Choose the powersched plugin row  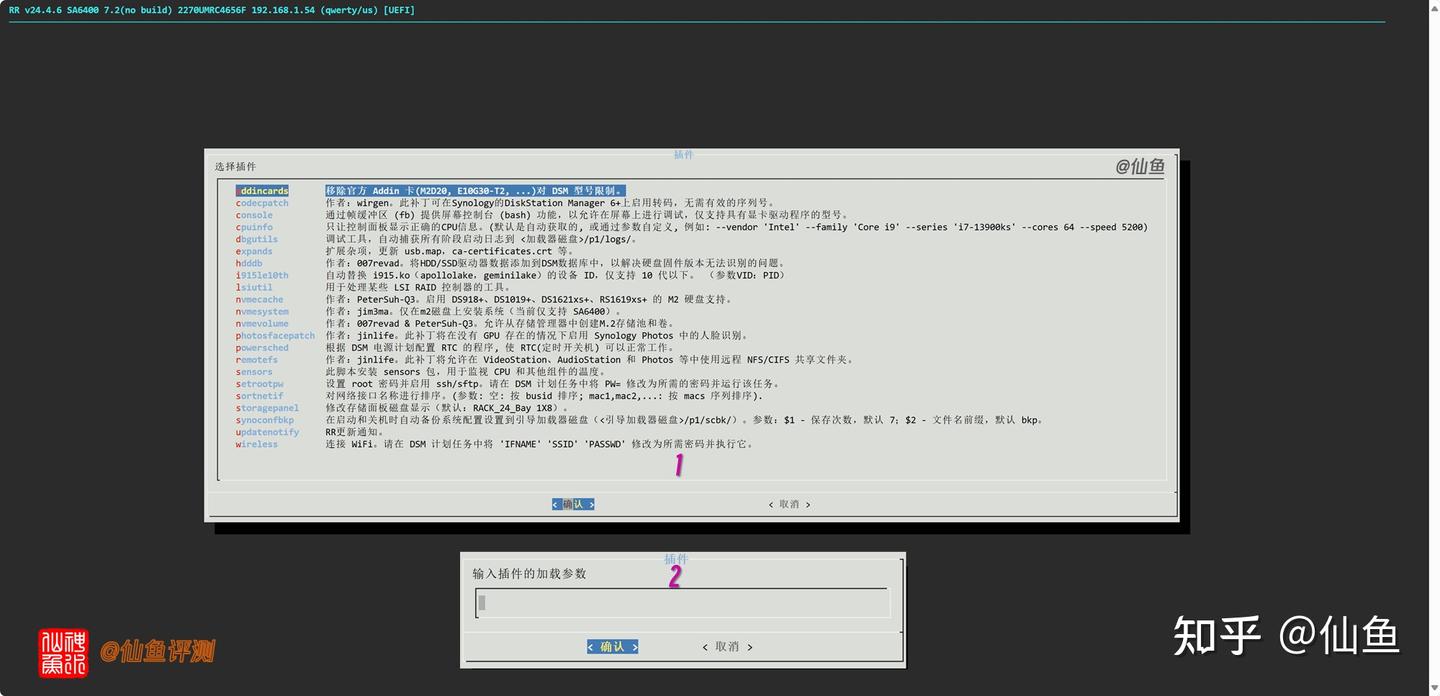tap(456, 348)
